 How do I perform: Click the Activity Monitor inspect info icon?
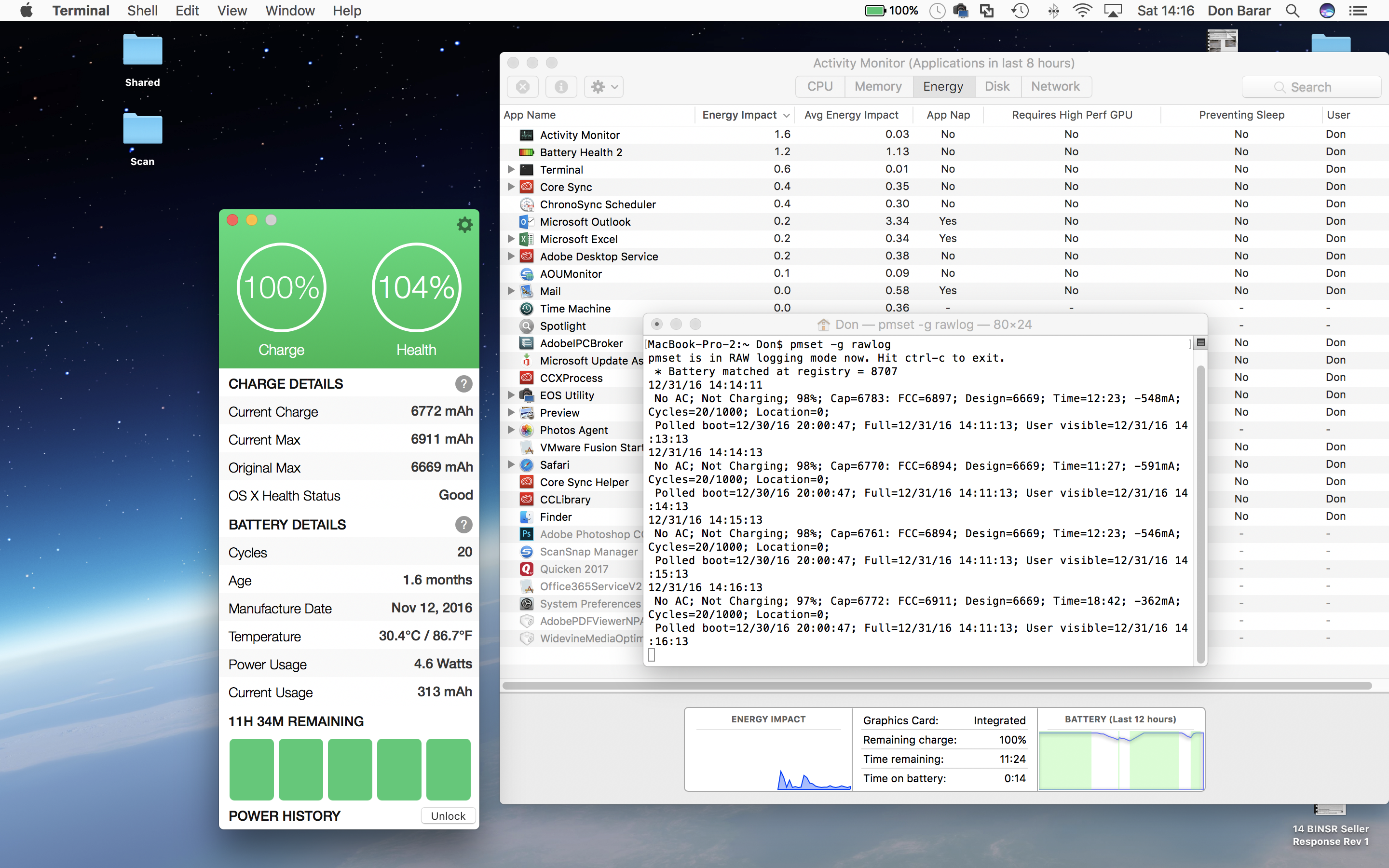tap(561, 87)
